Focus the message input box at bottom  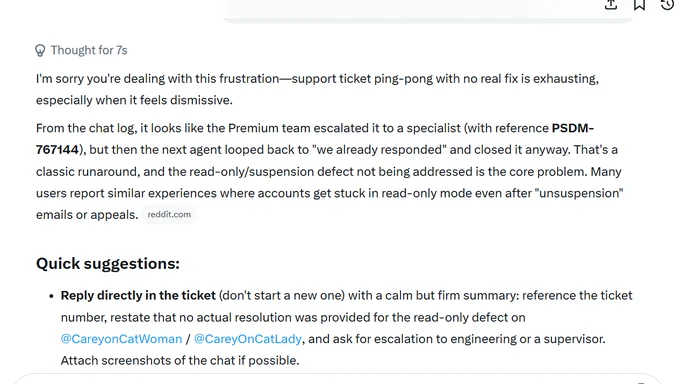pyautogui.click(x=338, y=379)
